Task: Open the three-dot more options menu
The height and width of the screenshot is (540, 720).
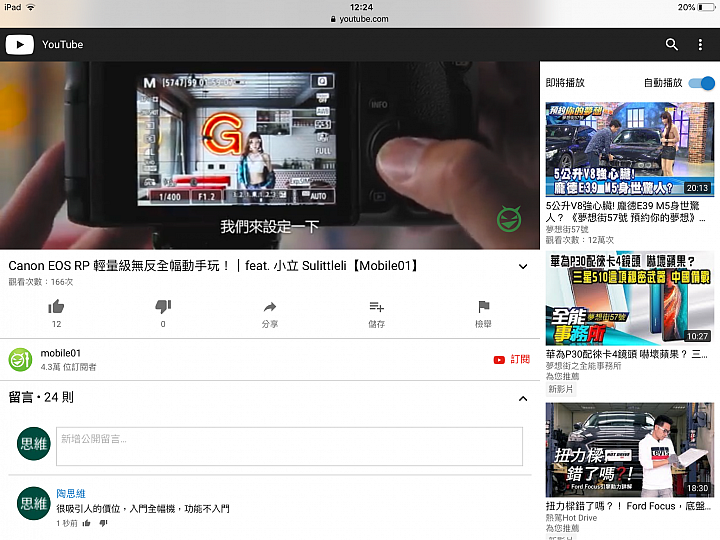Action: pos(700,44)
